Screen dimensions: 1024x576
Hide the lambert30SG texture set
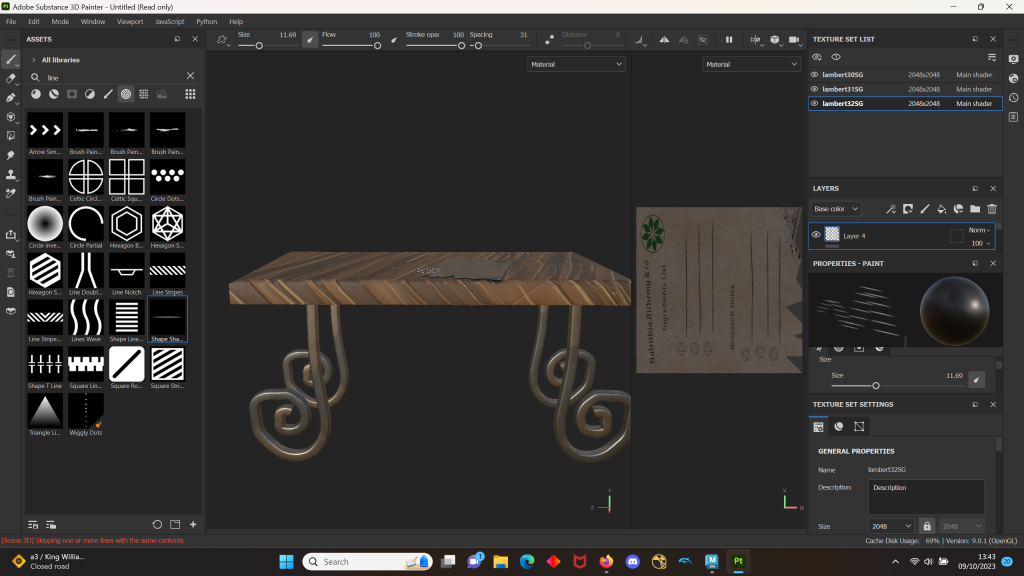tap(814, 74)
